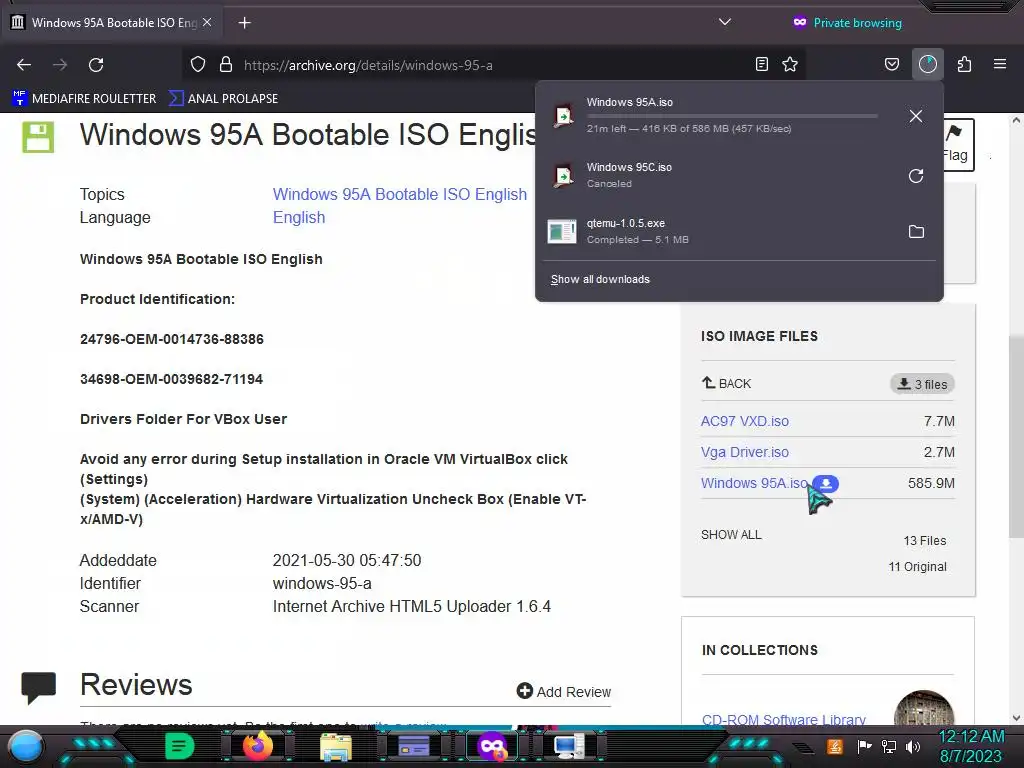Open the Vga Driver.iso file link
This screenshot has width=1024, height=768.
(744, 452)
